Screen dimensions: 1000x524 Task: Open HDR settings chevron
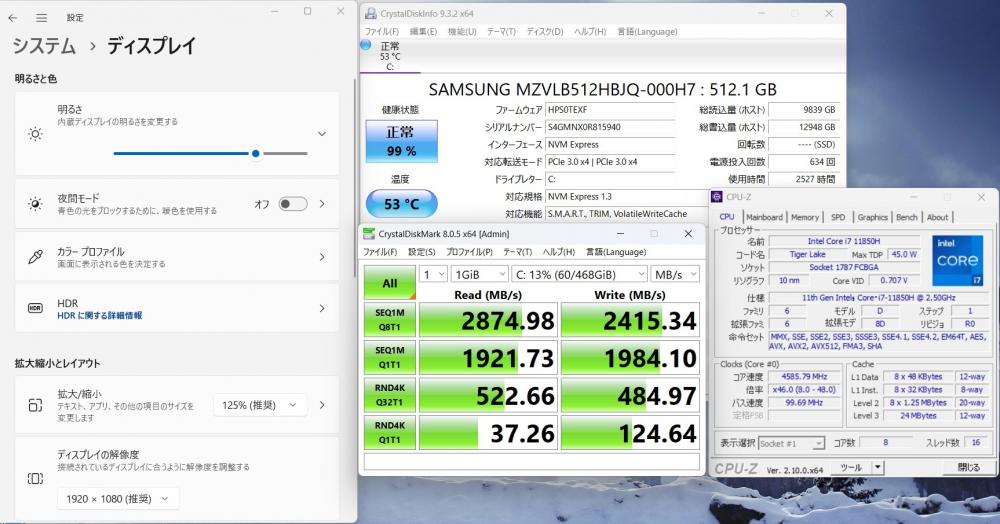tap(322, 309)
